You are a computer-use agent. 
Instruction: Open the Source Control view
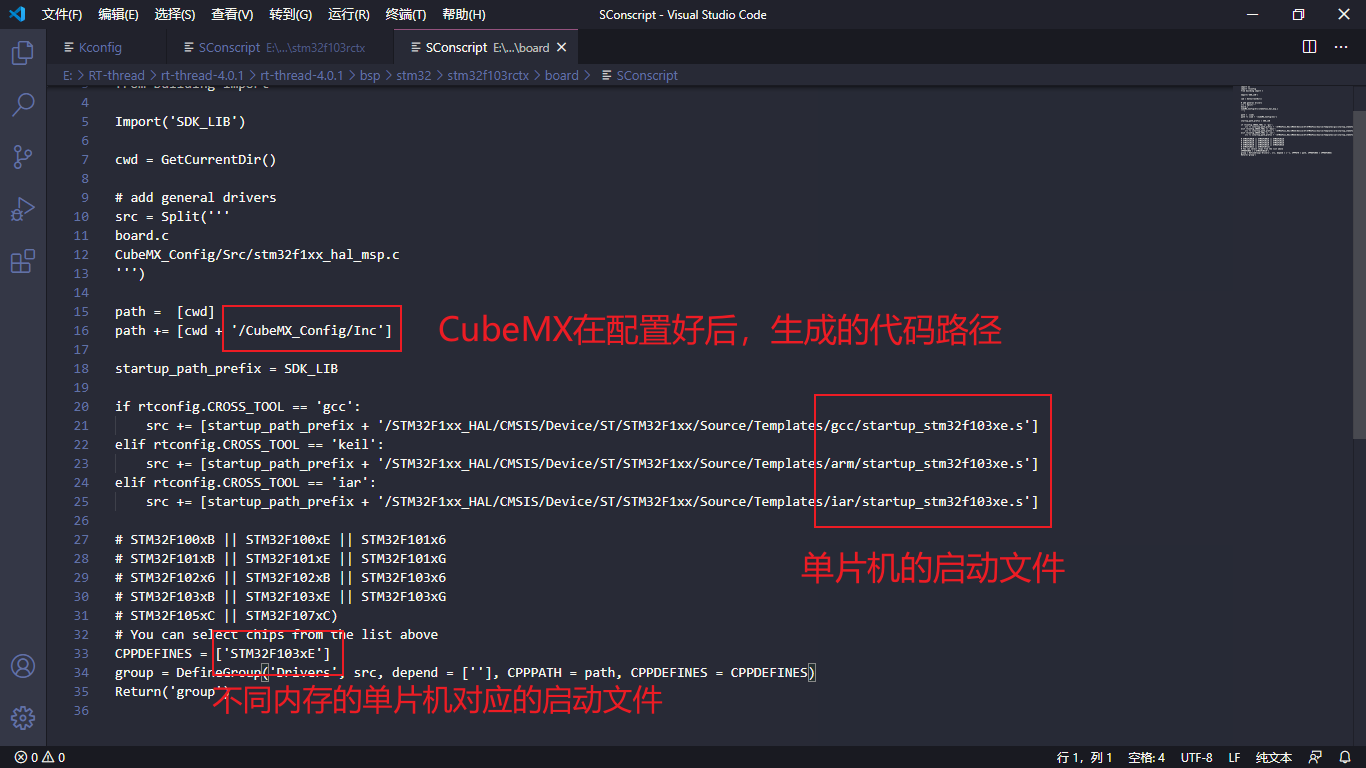[x=22, y=157]
